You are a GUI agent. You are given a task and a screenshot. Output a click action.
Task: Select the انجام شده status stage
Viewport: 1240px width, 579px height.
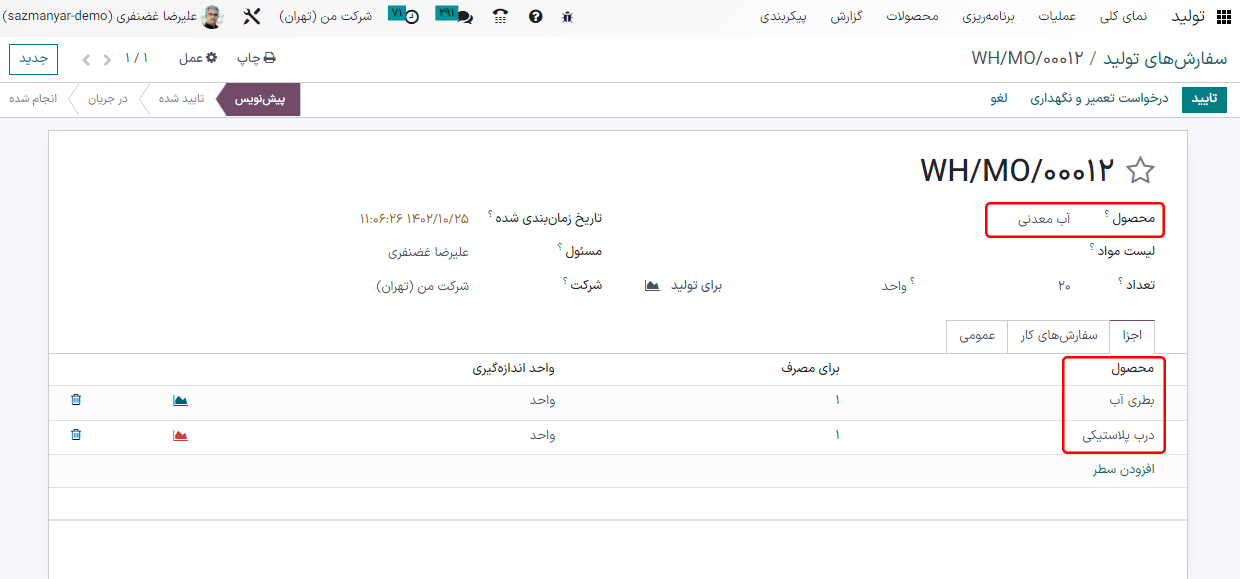point(34,100)
